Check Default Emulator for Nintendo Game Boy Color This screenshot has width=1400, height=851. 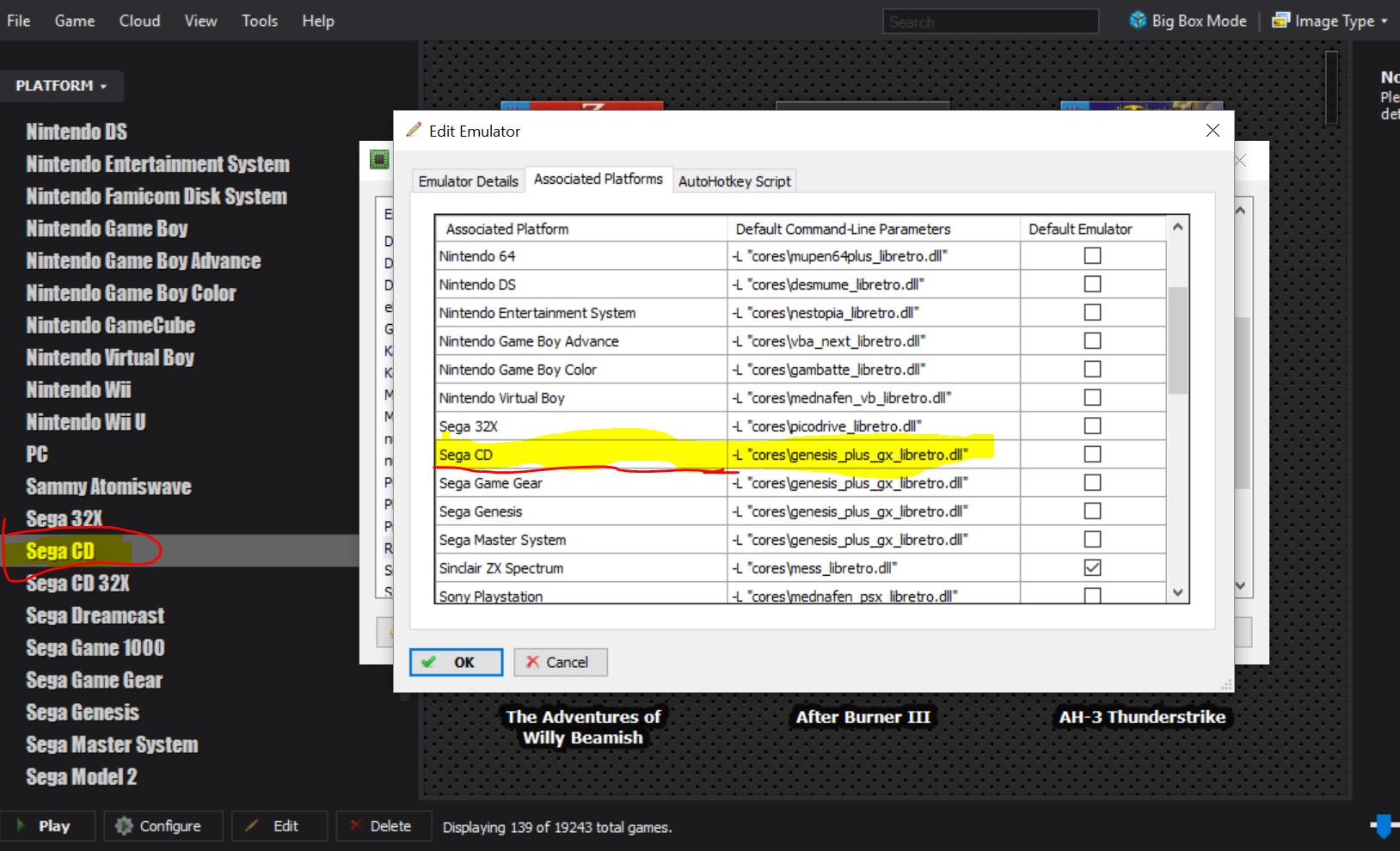click(1092, 369)
